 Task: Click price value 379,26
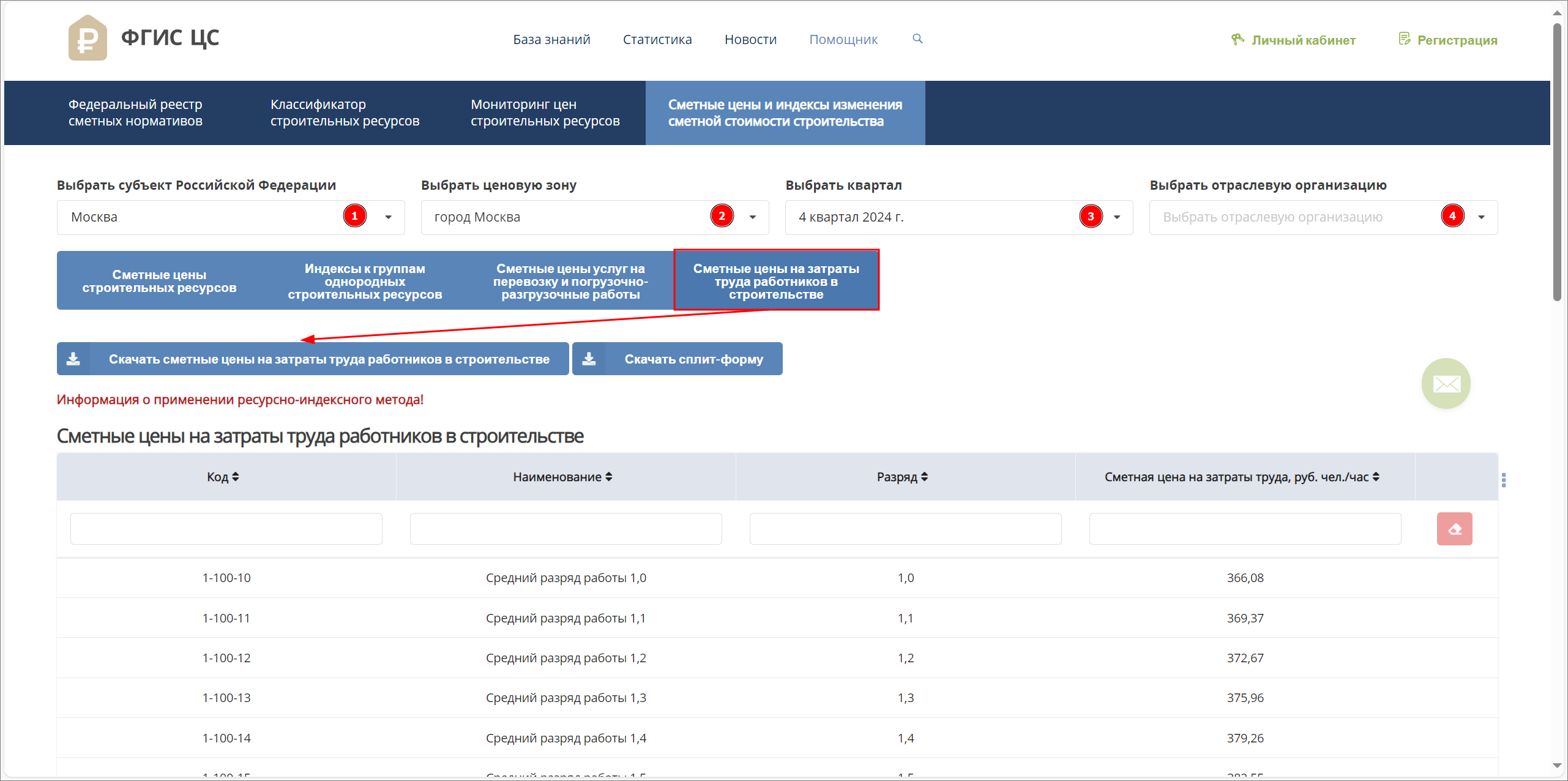1245,738
